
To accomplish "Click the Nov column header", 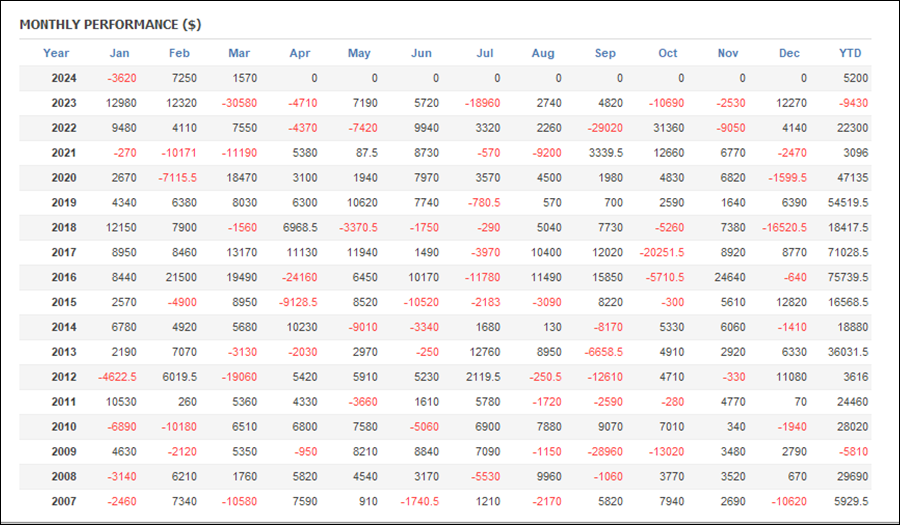I will pos(728,53).
